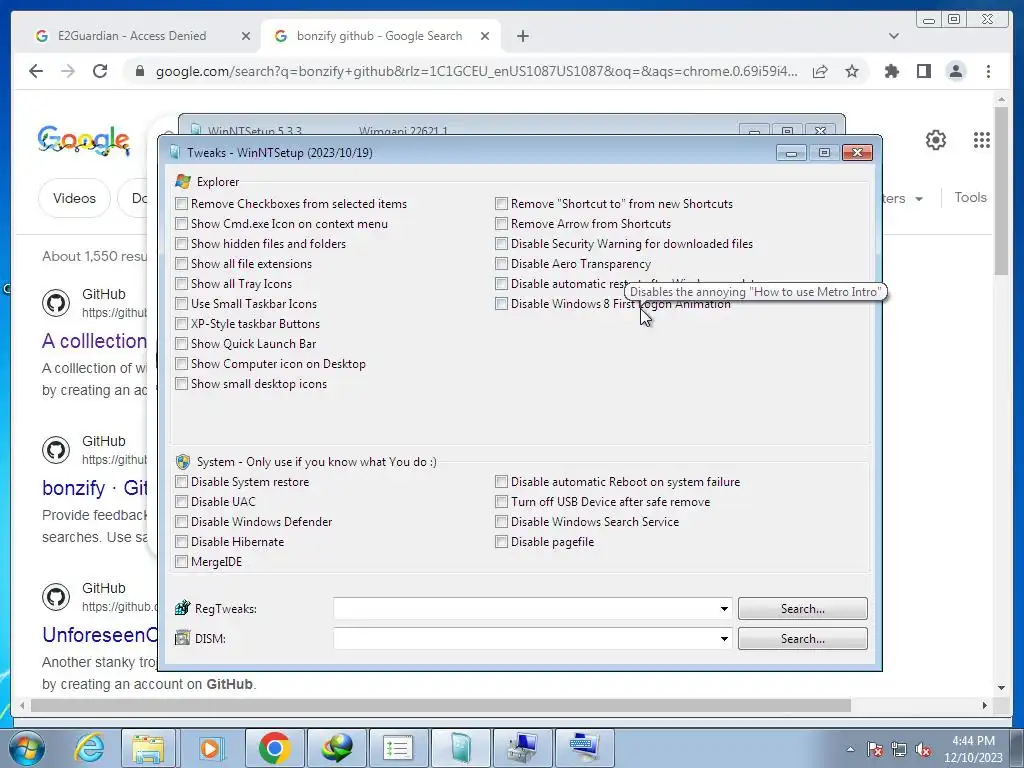Check Remove Checkboxes from selected items
The height and width of the screenshot is (768, 1024).
tap(182, 204)
